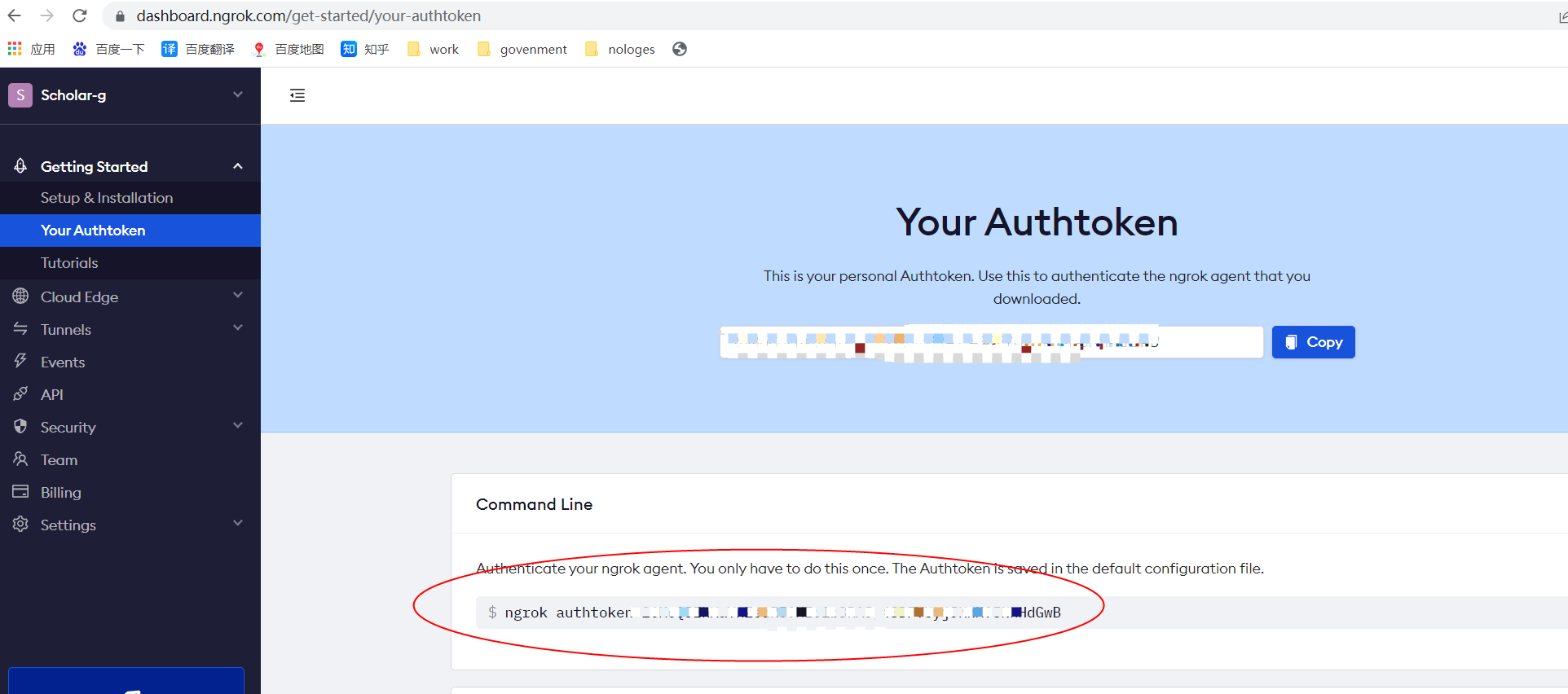The height and width of the screenshot is (694, 1568).
Task: Click the Copy button
Action: click(x=1313, y=342)
